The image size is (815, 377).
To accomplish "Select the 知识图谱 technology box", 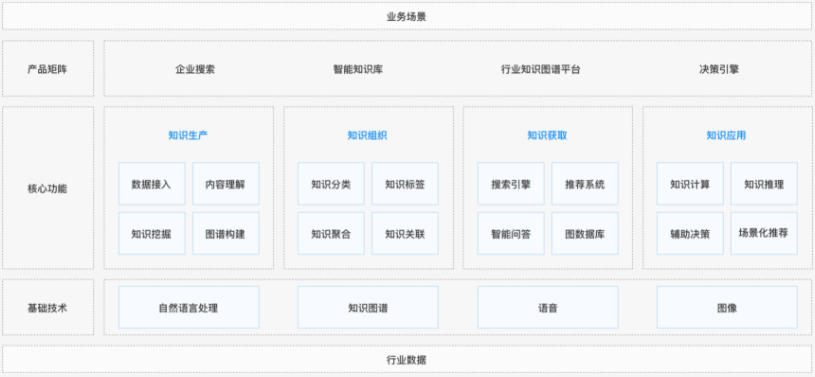I will coord(368,307).
